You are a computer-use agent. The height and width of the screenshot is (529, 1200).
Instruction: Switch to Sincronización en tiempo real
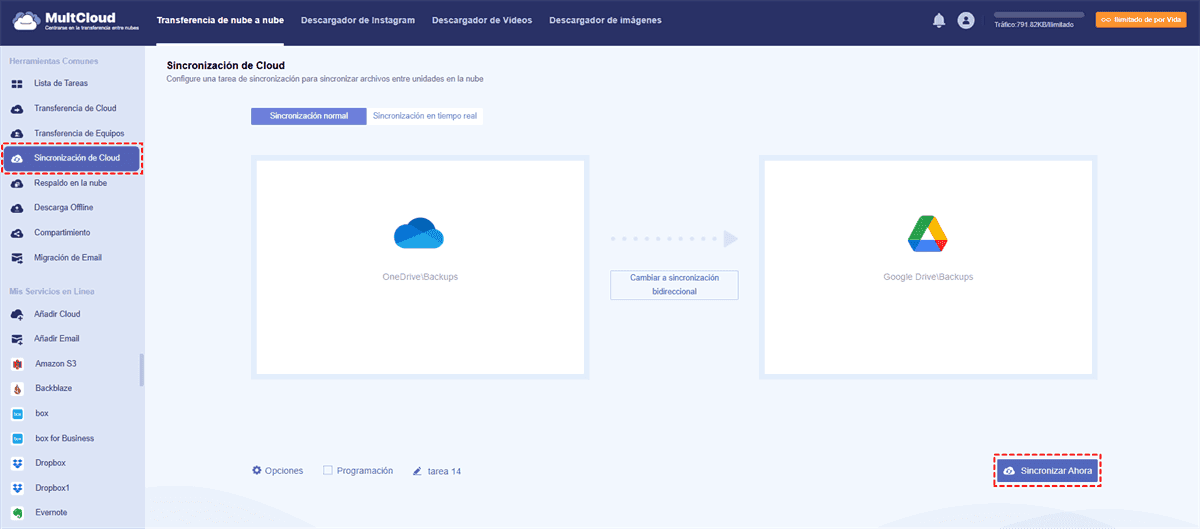[425, 116]
